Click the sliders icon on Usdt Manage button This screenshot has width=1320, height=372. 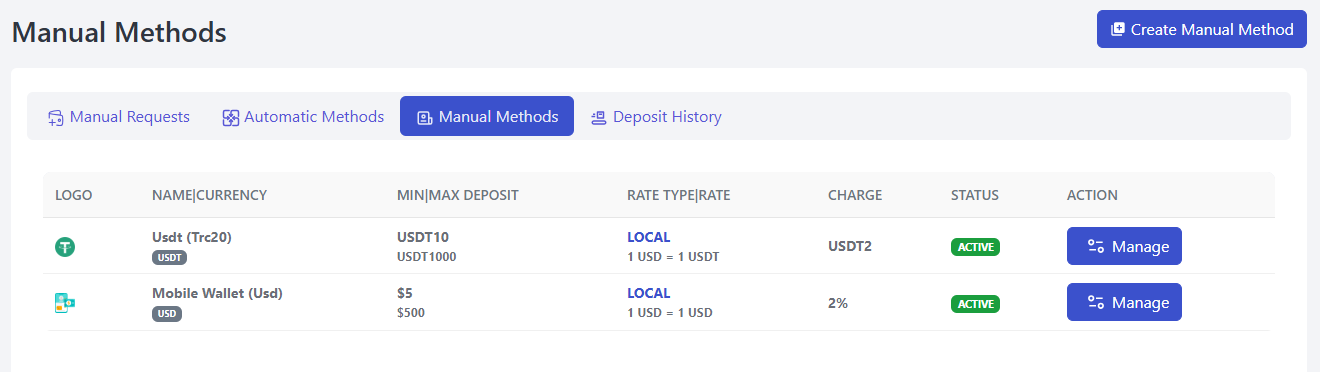pos(1095,247)
